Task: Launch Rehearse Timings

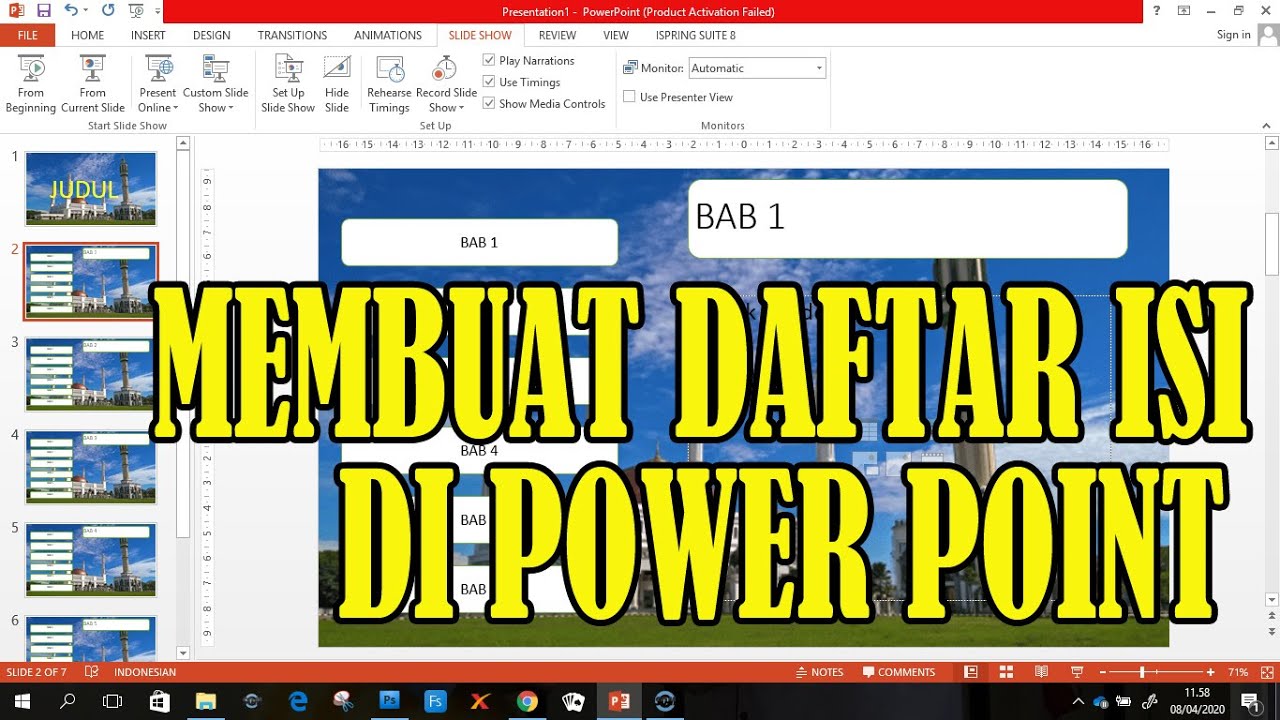Action: 389,84
